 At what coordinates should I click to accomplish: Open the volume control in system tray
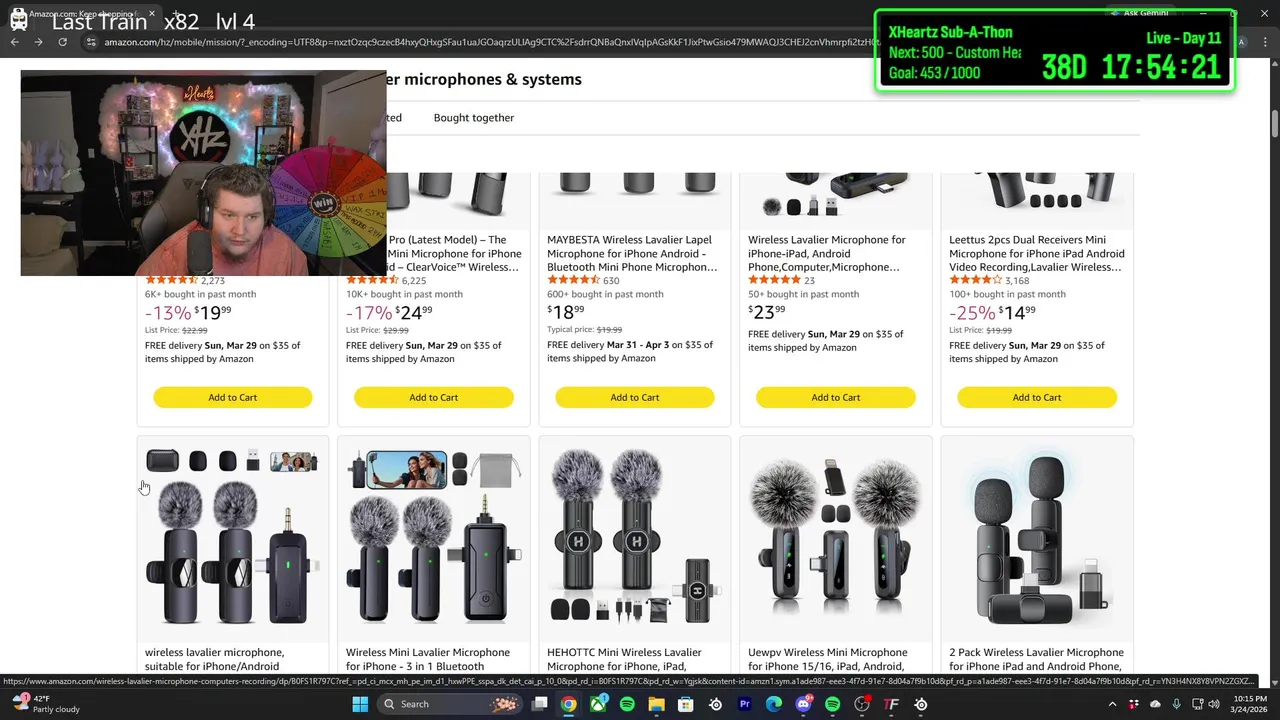[1214, 704]
